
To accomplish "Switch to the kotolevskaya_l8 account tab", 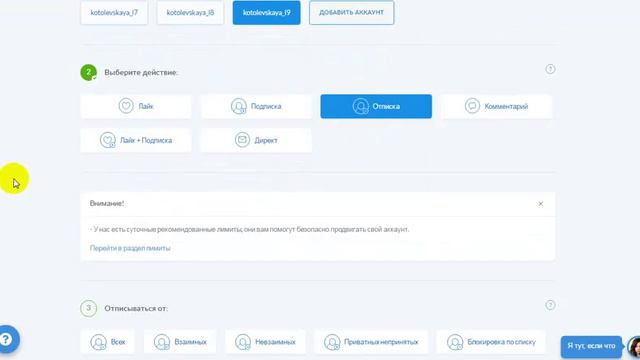I will (190, 12).
